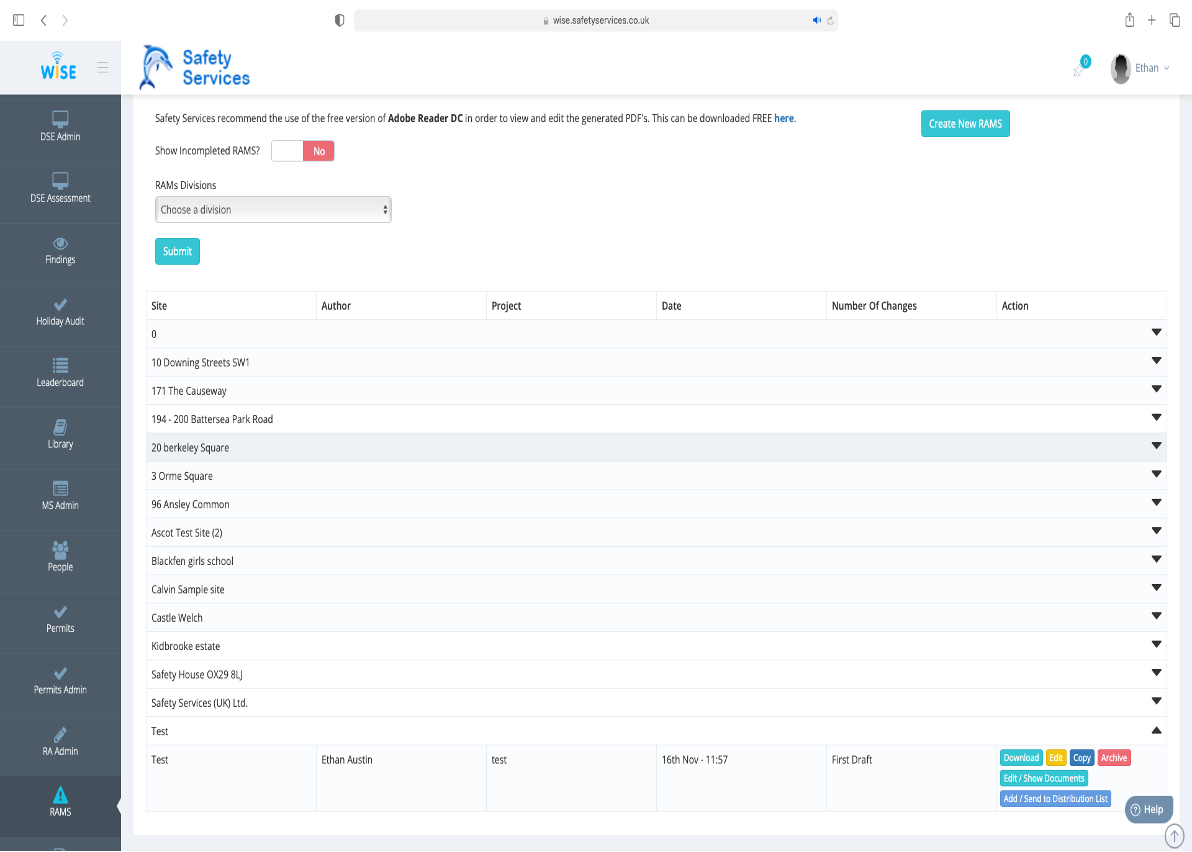Expand 194 - 200 Battersea Park Road row
The width and height of the screenshot is (1192, 852).
(1156, 417)
